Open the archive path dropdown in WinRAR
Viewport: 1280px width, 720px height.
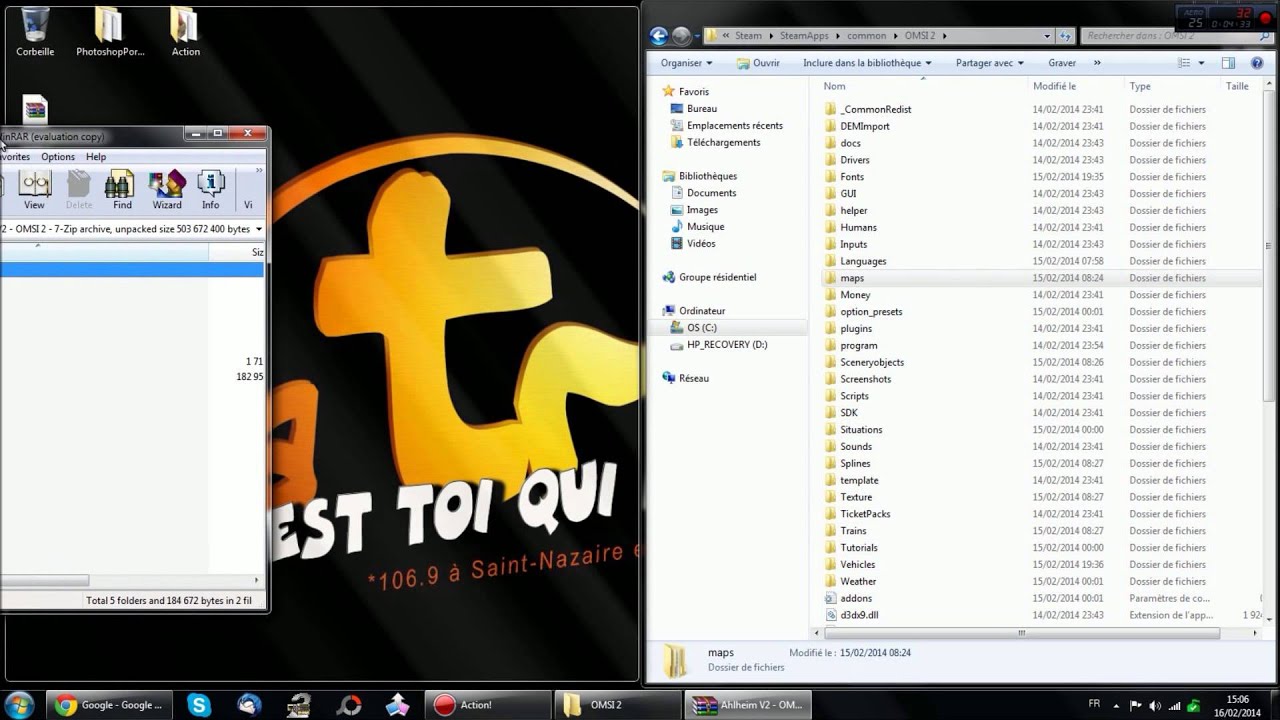259,229
